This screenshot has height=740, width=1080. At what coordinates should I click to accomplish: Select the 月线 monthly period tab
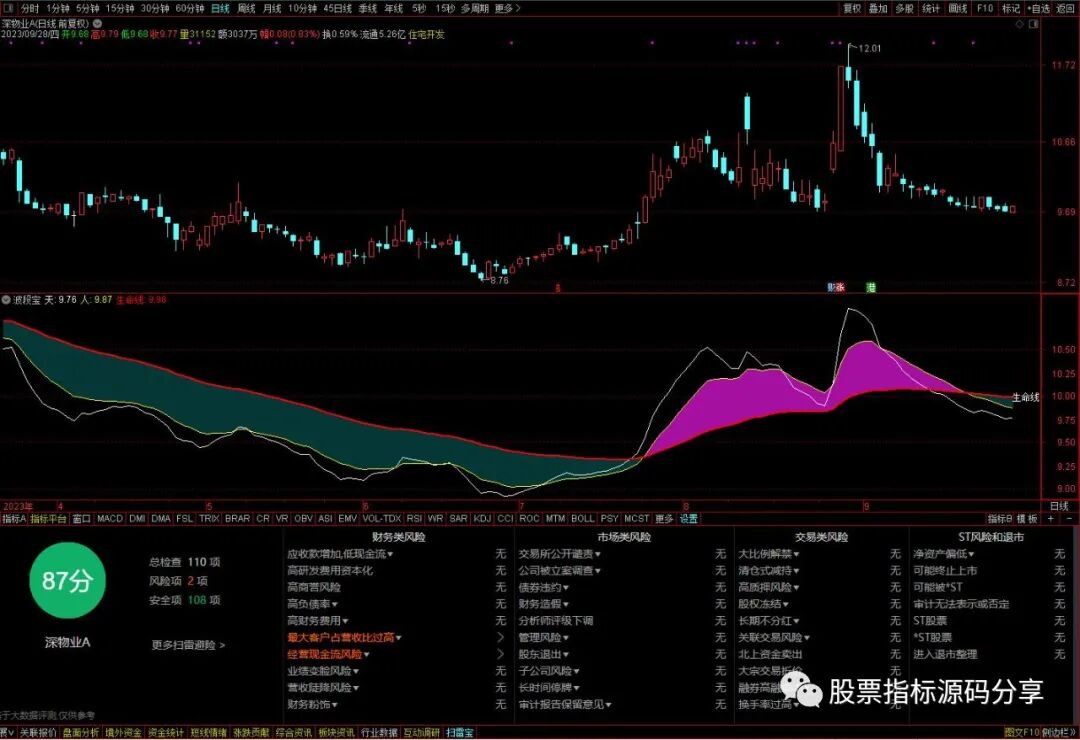(x=272, y=8)
